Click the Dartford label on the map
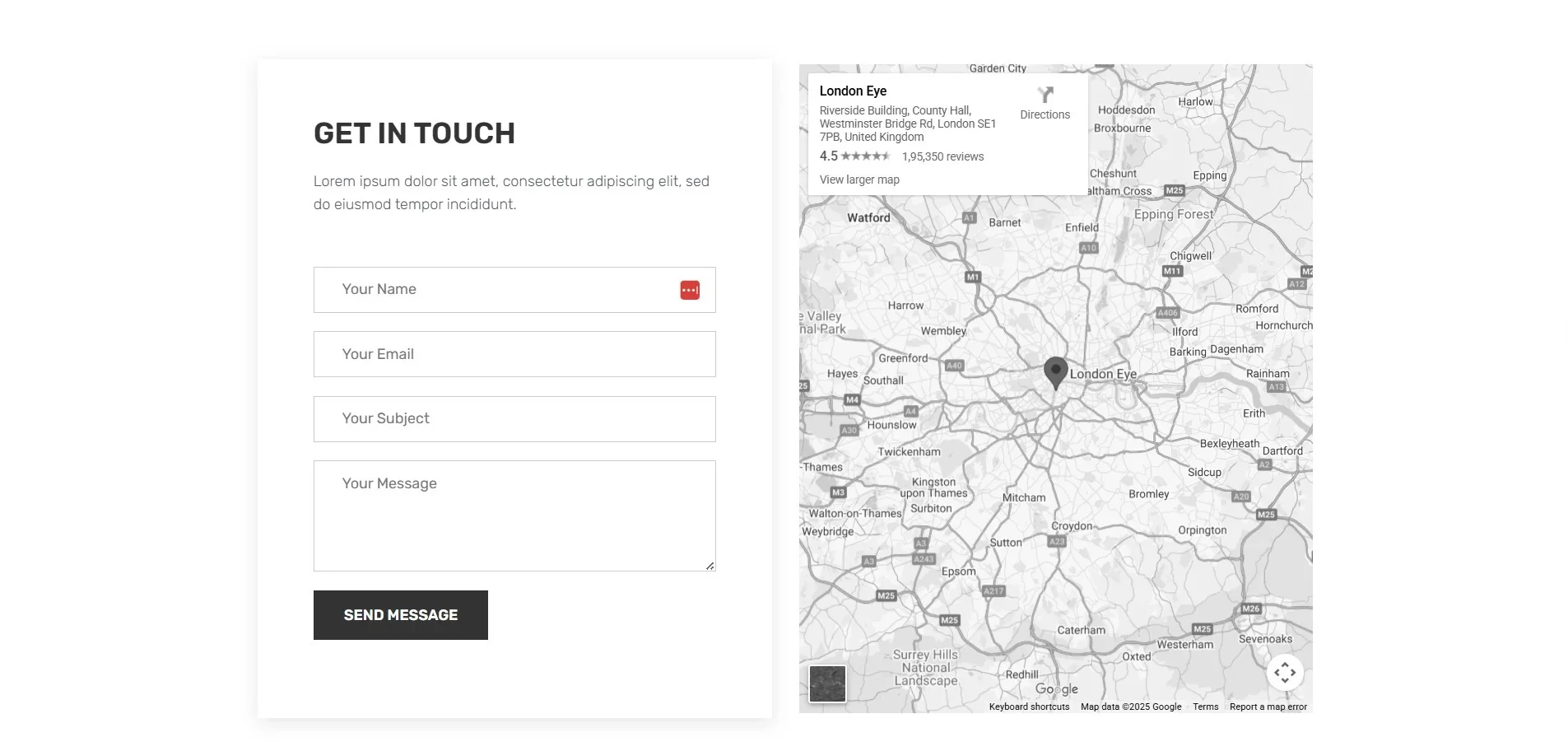Image resolution: width=1568 pixels, height=751 pixels. click(x=1282, y=450)
